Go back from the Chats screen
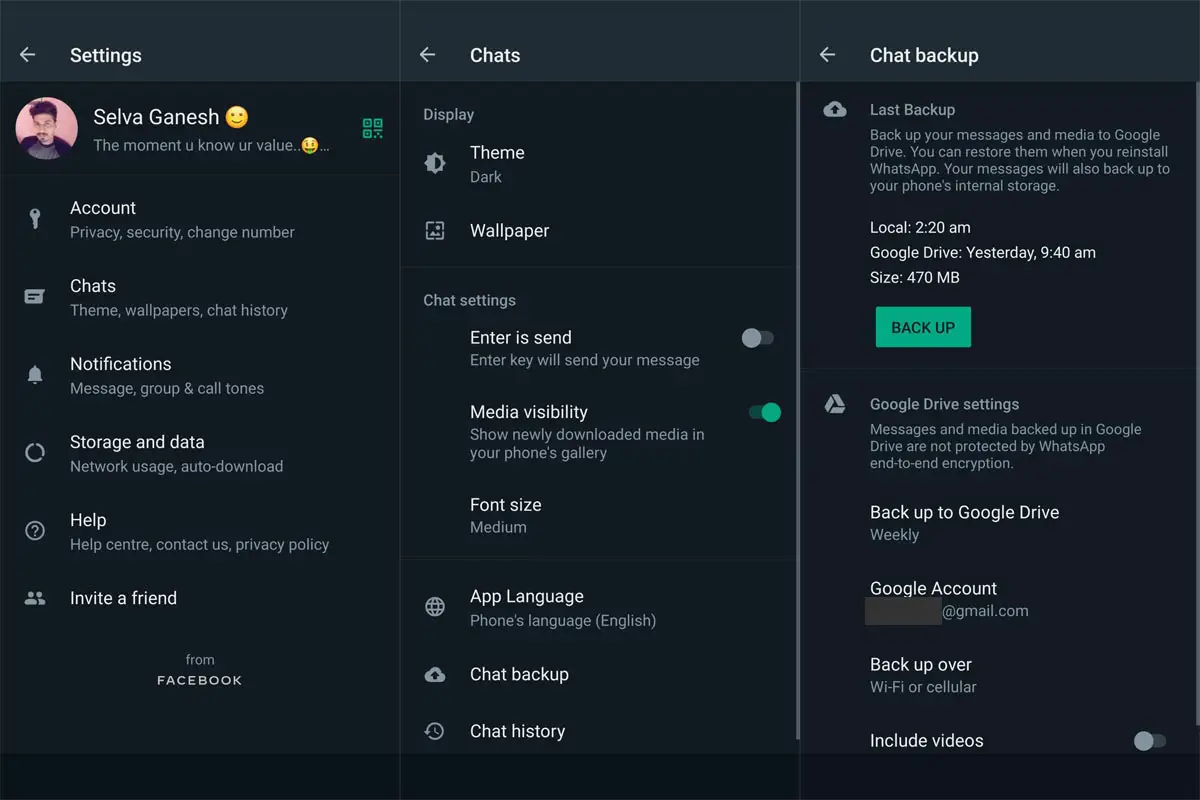Image resolution: width=1200 pixels, height=800 pixels. [x=427, y=55]
